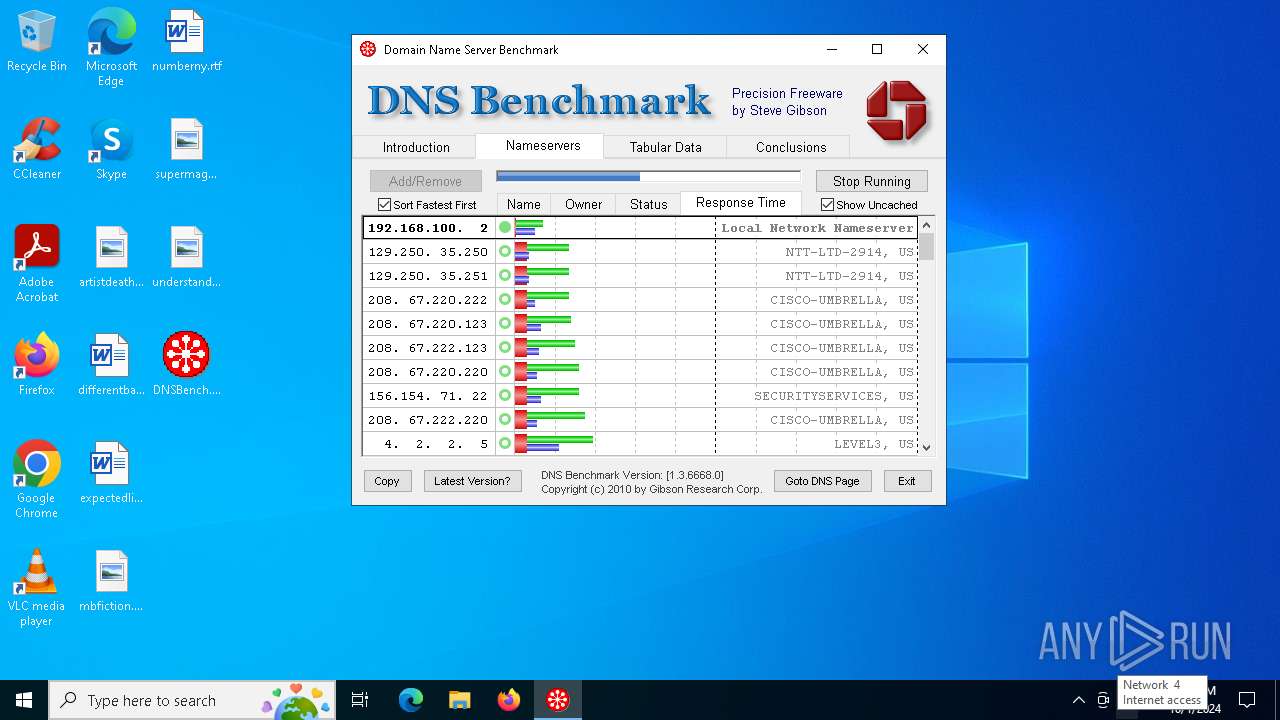The height and width of the screenshot is (720, 1280).
Task: Toggle Sort Fastest First checkbox
Action: pos(384,205)
